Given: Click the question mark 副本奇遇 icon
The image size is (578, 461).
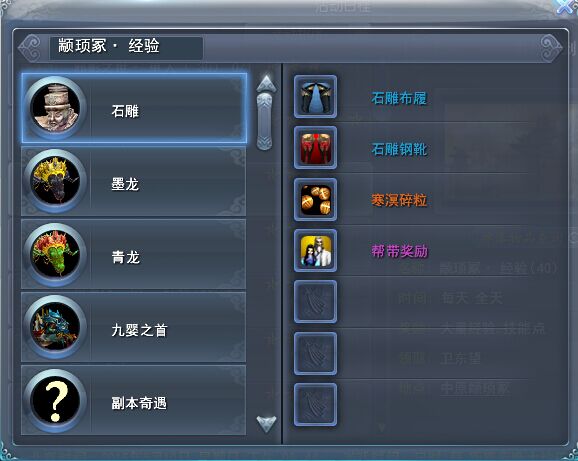Looking at the screenshot, I should (55, 401).
